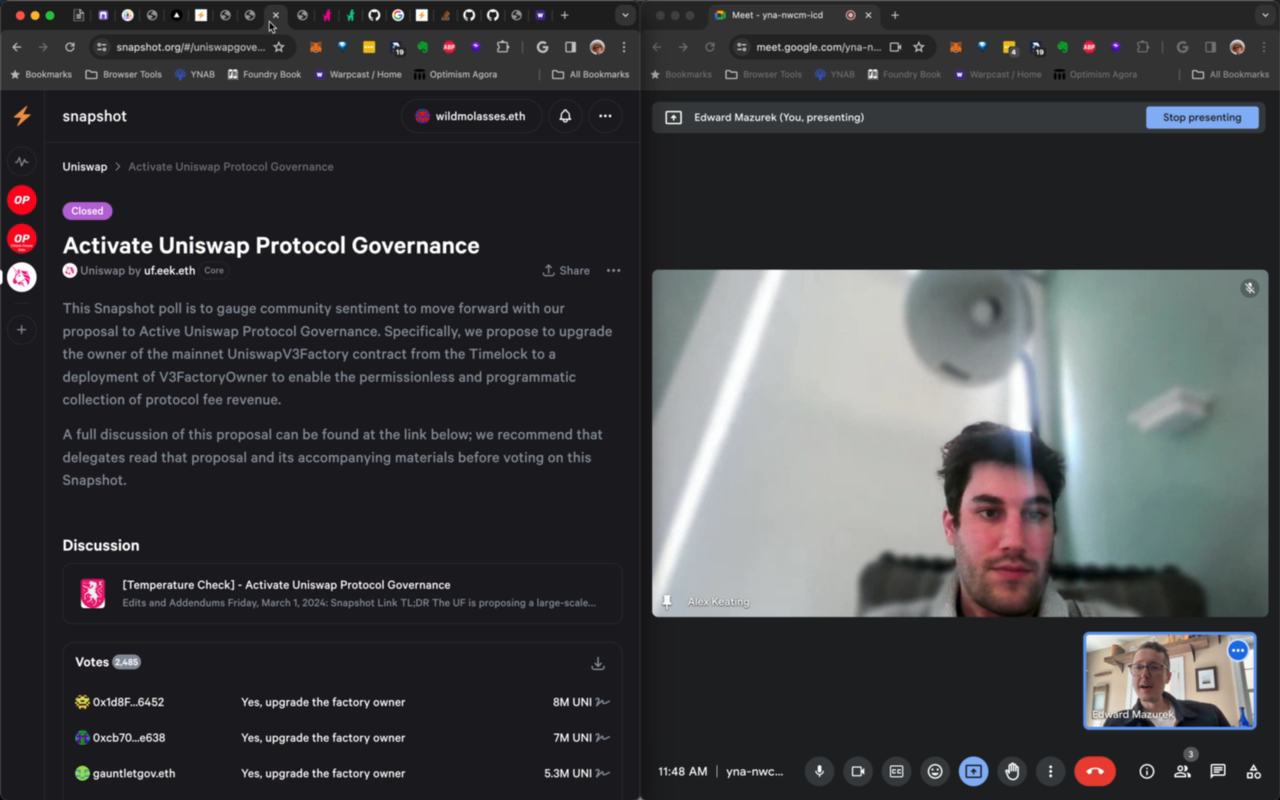Toggle side panel in left browser window
Viewport: 1280px width, 800px height.
[x=570, y=47]
